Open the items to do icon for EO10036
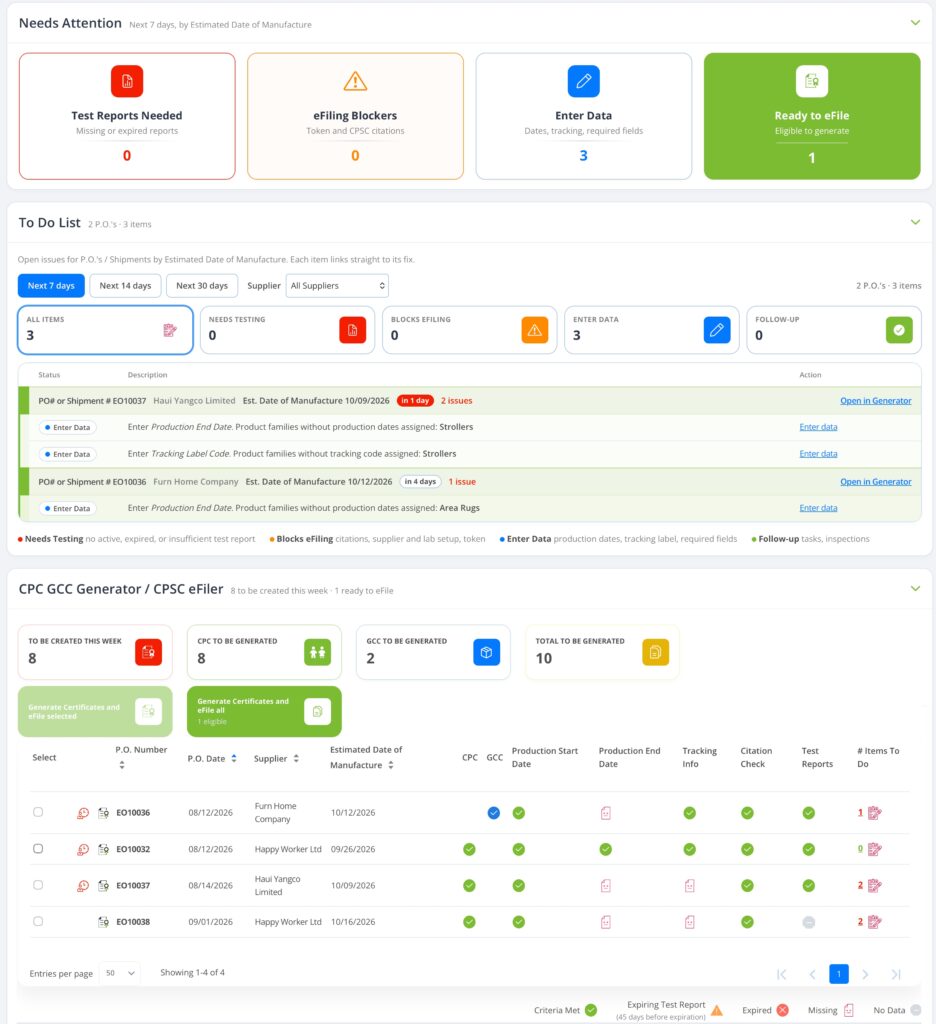936x1024 pixels. (875, 813)
